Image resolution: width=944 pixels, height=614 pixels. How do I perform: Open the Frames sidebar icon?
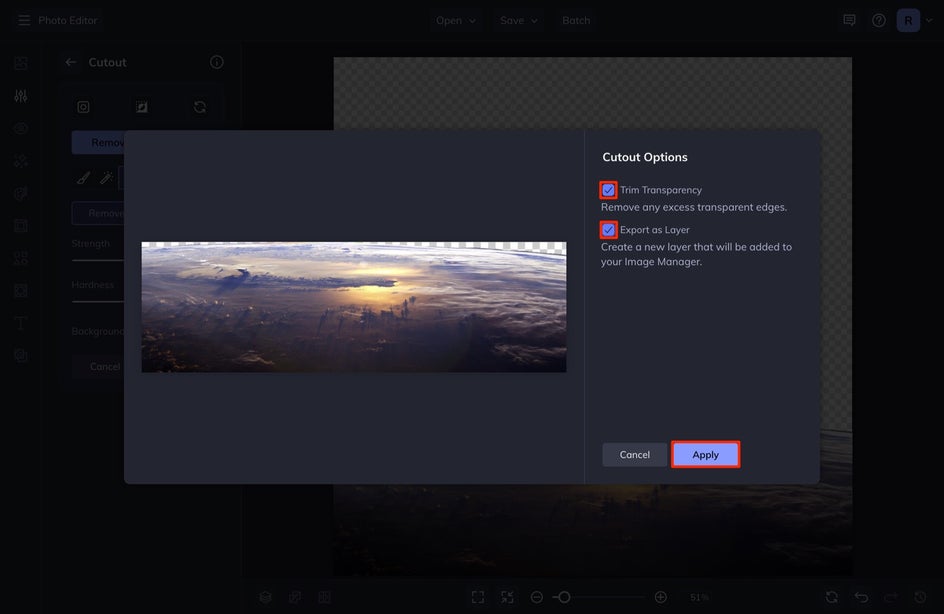click(x=21, y=226)
